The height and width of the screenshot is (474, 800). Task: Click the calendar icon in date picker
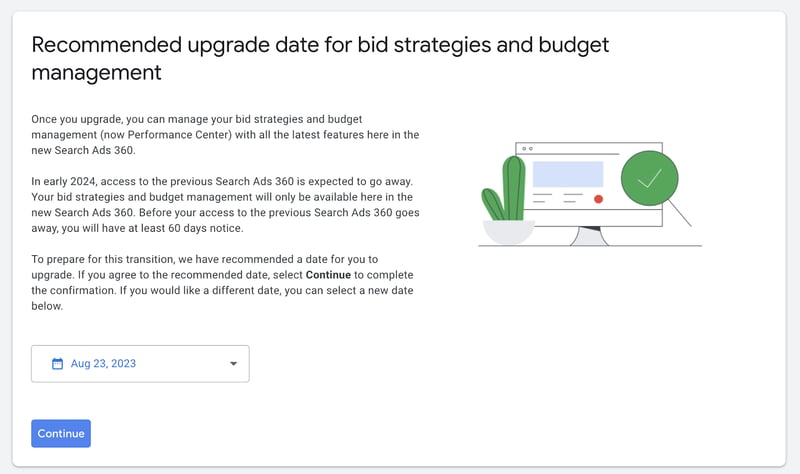(x=58, y=363)
